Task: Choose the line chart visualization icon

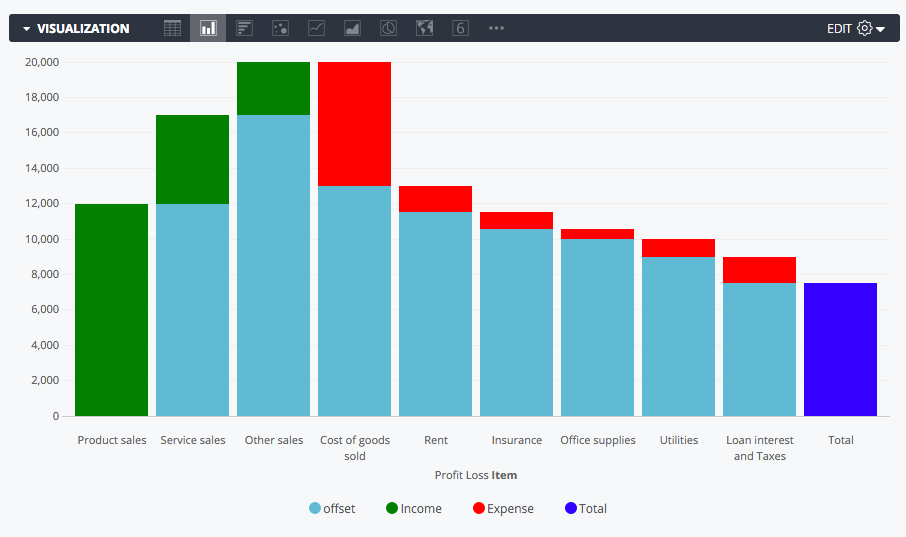Action: tap(316, 28)
